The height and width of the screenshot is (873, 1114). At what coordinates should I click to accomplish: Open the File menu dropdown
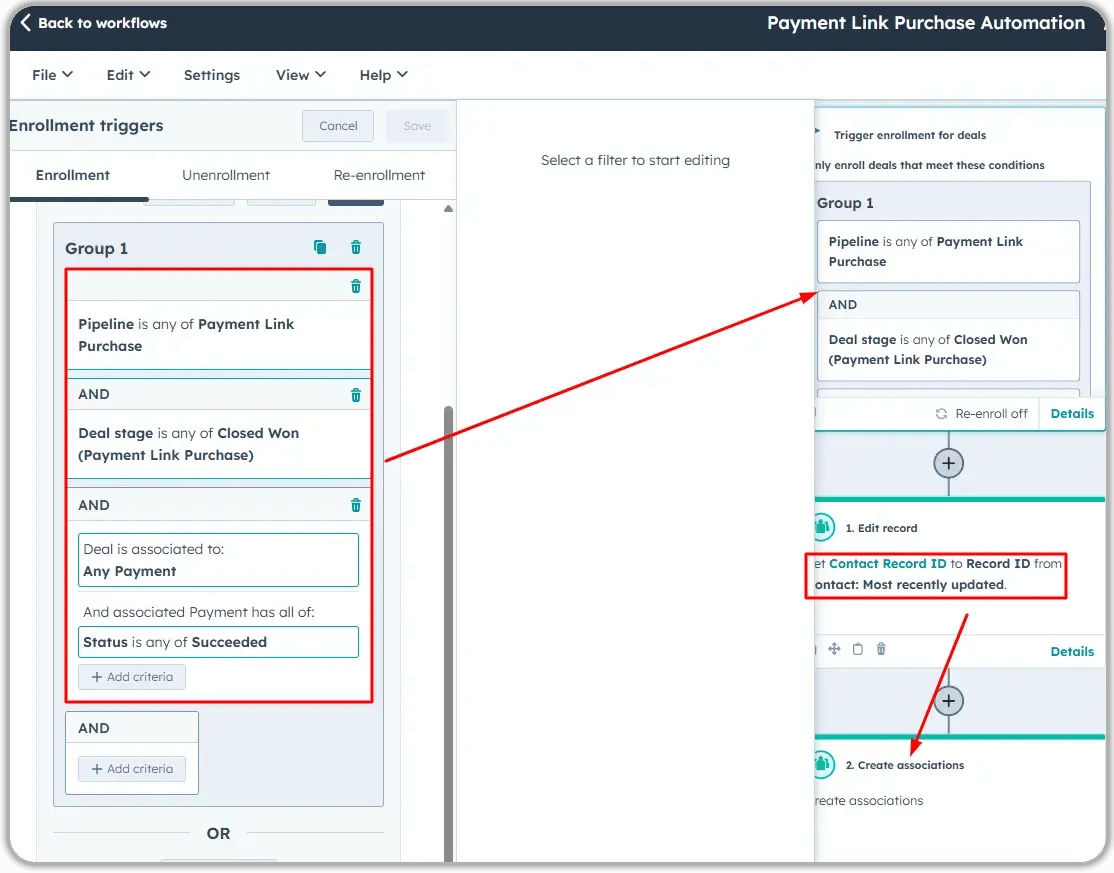pos(50,74)
